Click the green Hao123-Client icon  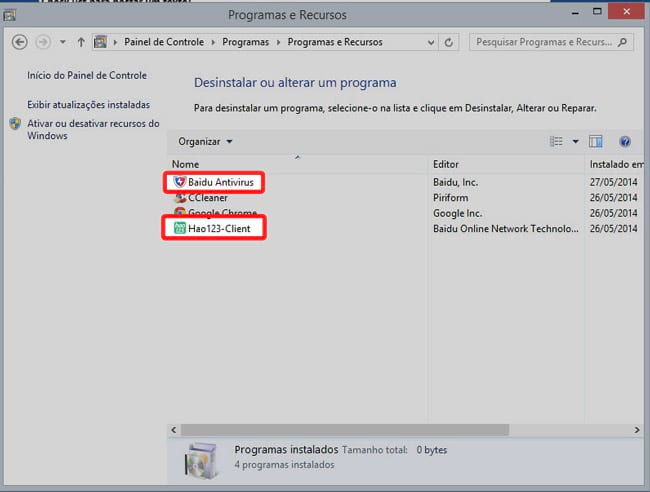179,228
